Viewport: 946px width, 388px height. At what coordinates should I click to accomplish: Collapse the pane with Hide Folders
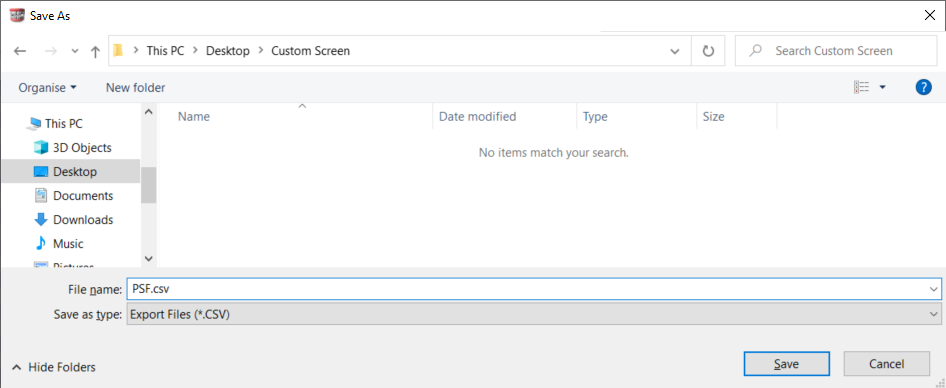(54, 367)
